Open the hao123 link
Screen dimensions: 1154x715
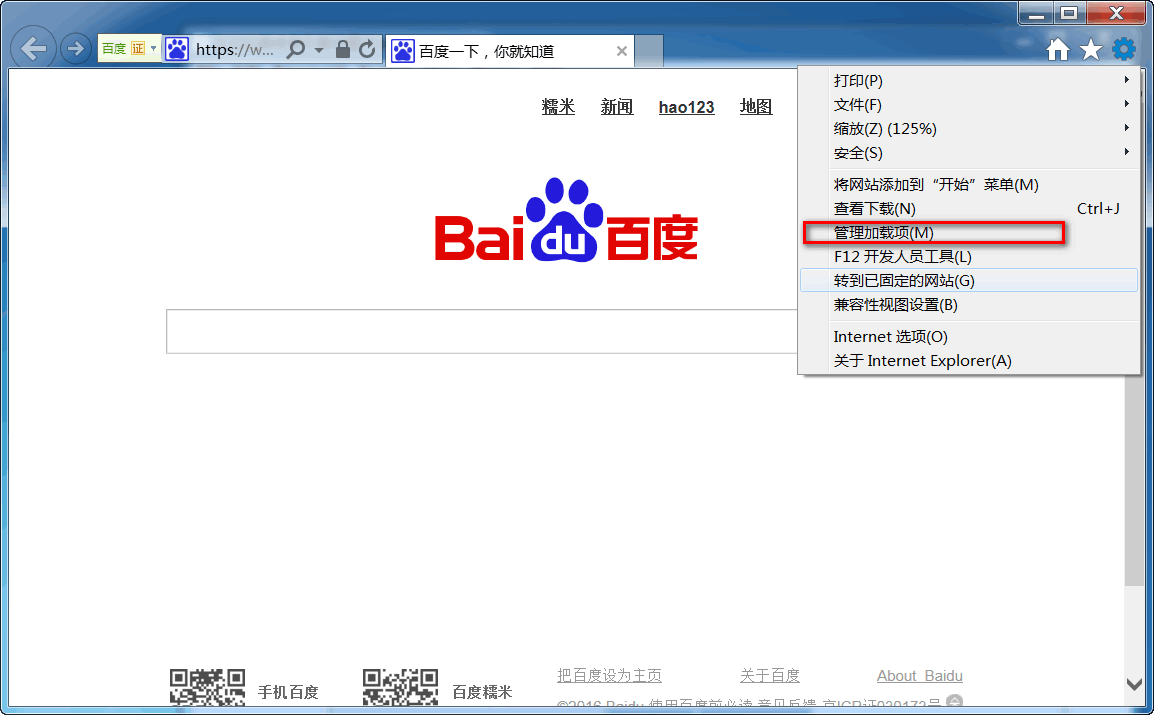686,107
